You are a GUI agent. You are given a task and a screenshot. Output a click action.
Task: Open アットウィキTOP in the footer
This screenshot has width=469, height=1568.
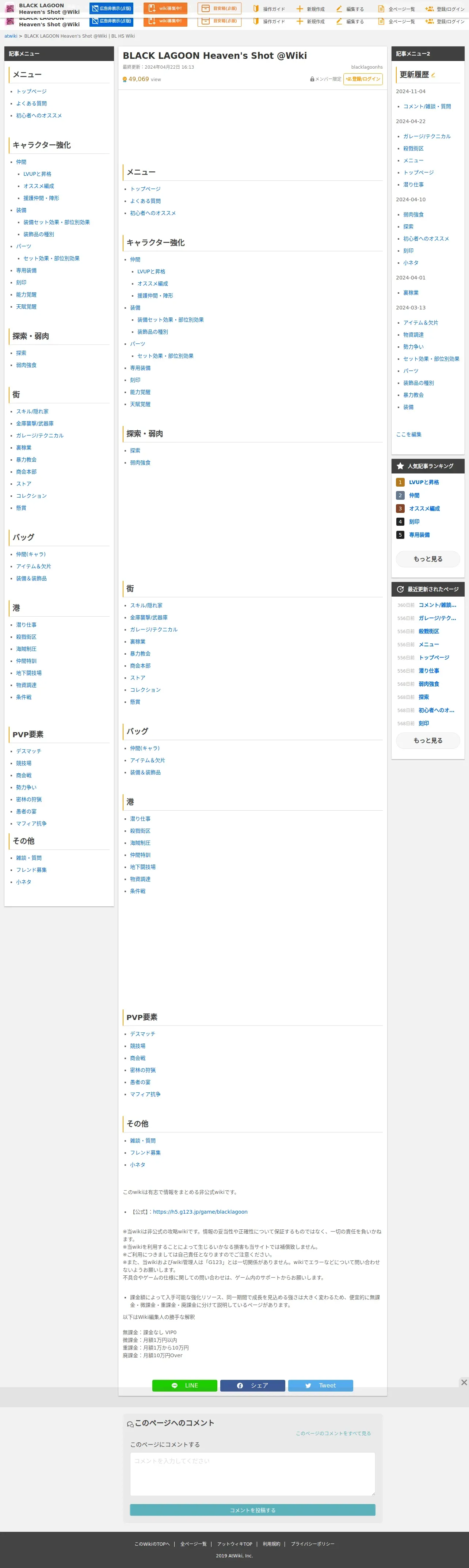pos(235,1544)
